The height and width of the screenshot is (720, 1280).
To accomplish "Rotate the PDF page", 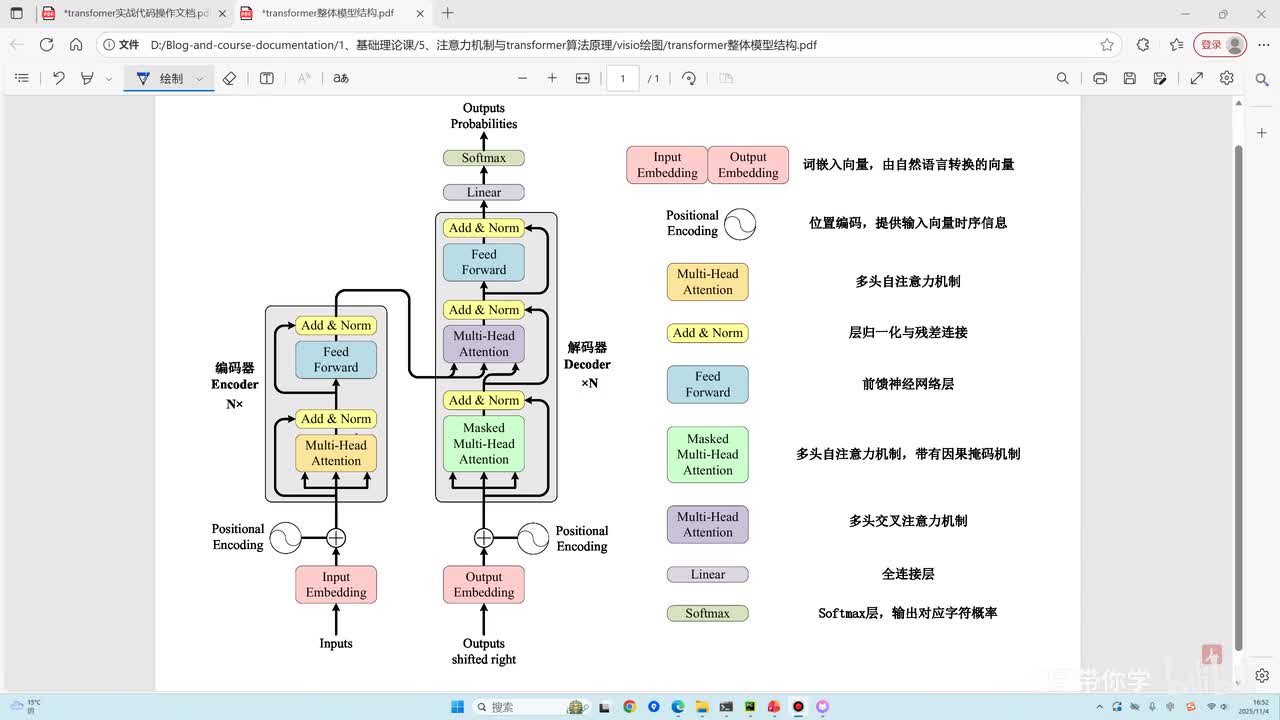I will tap(689, 78).
